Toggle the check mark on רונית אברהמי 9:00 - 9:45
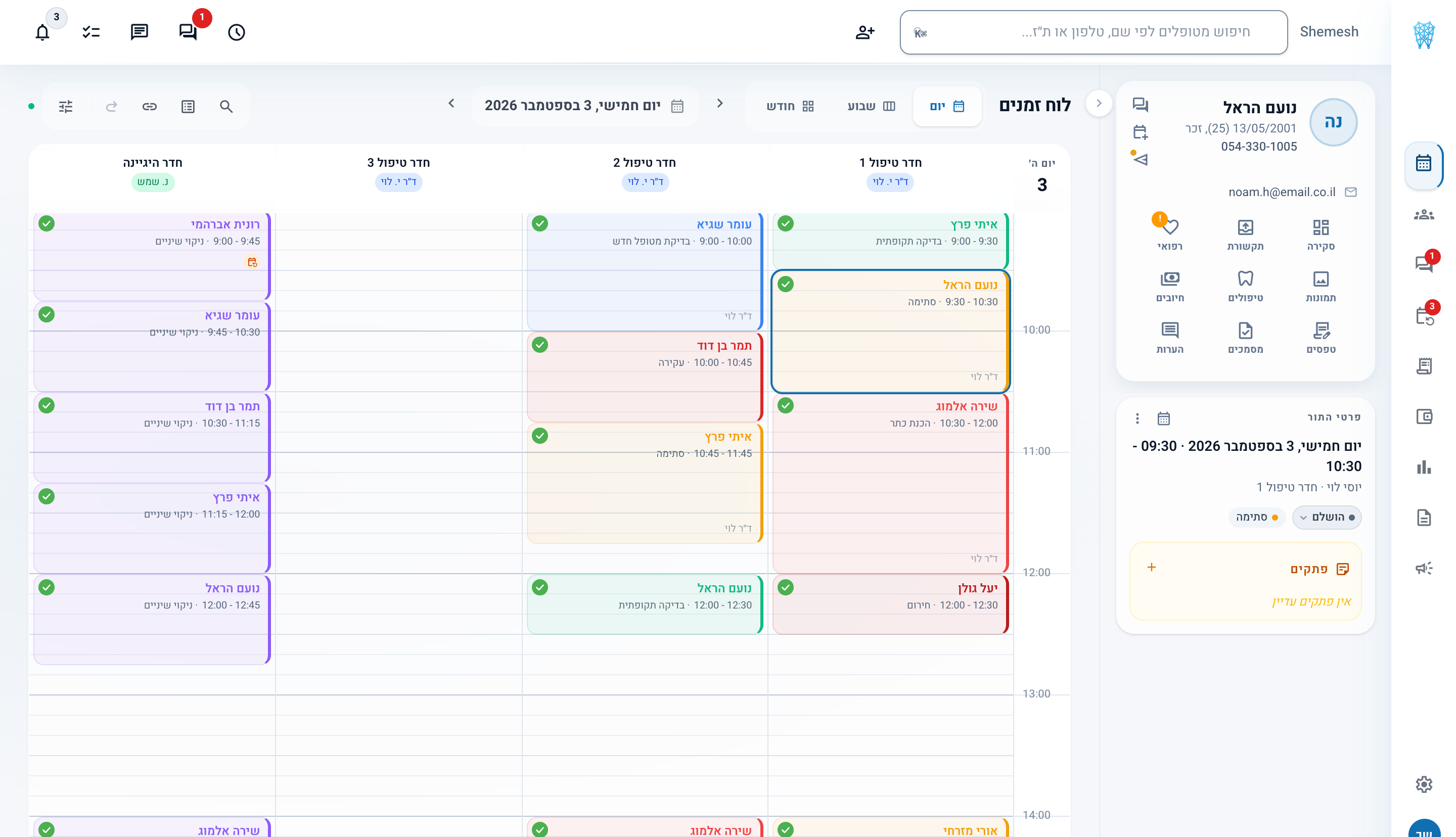Image resolution: width=1456 pixels, height=837 pixels. click(47, 223)
